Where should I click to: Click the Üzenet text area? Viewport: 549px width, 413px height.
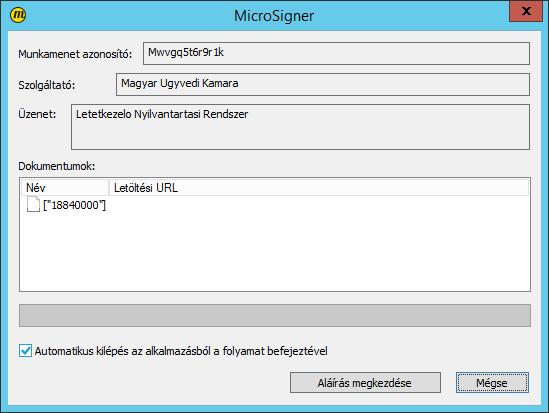coord(300,127)
